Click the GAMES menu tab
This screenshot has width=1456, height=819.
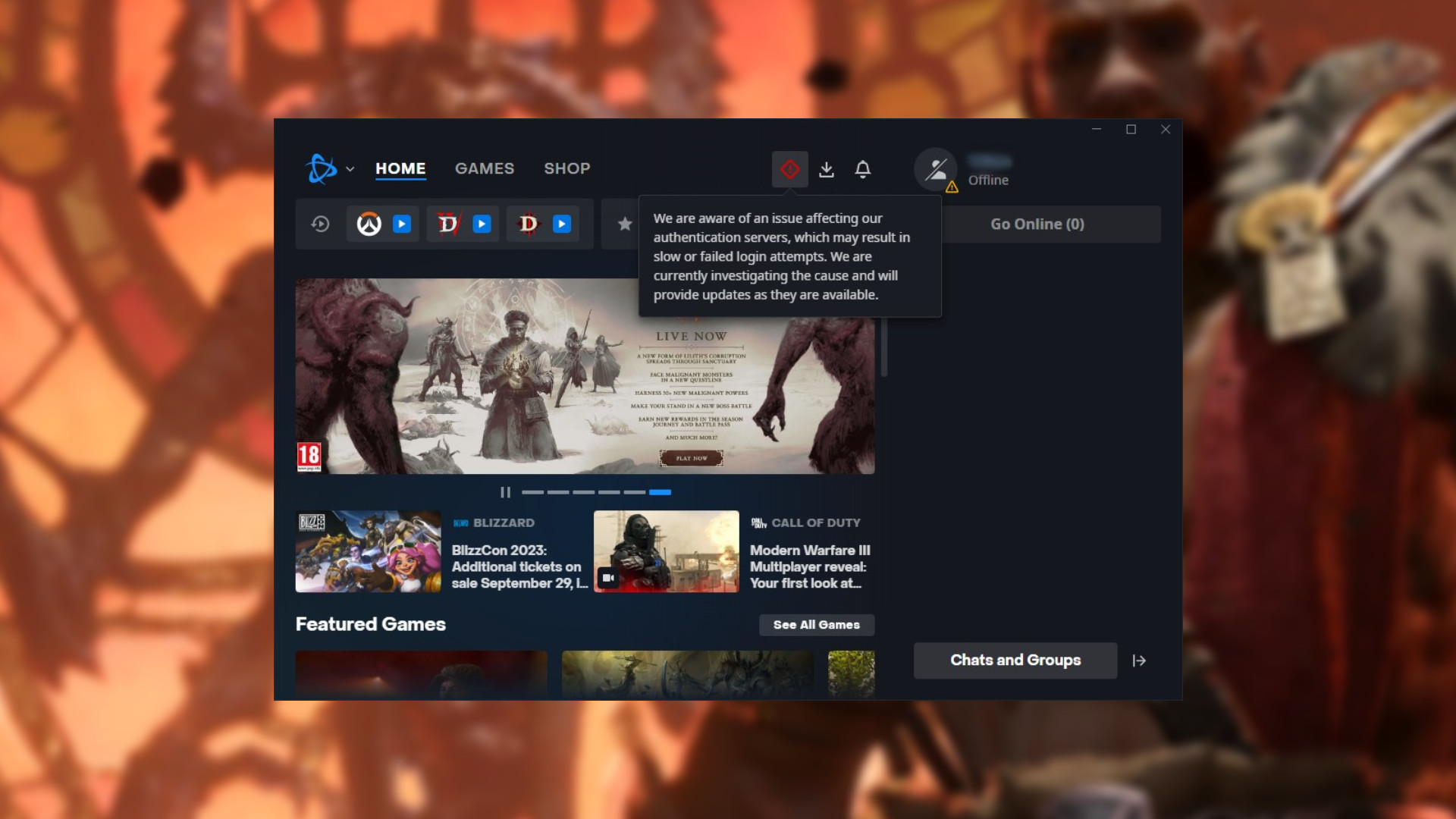[x=484, y=168]
